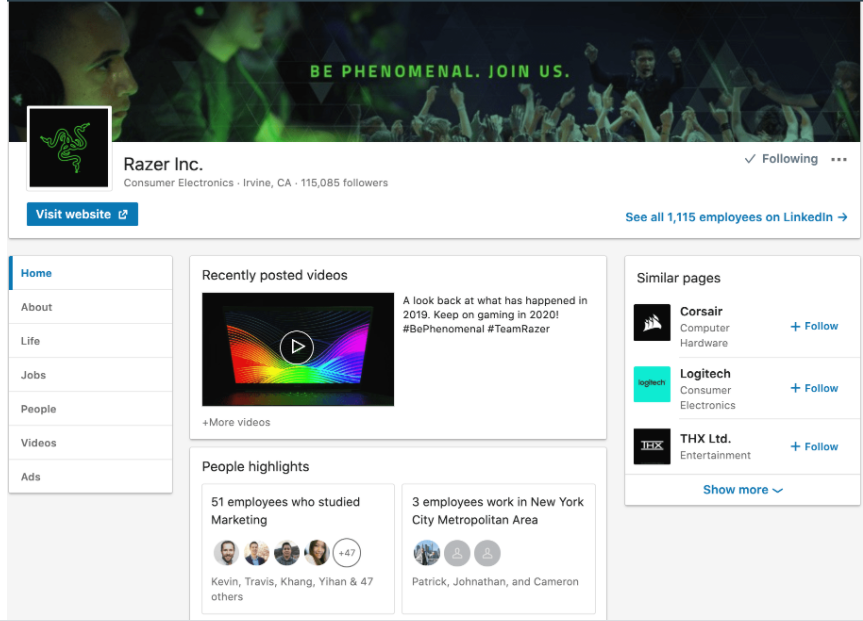Click the People highlights heading

pyautogui.click(x=255, y=467)
